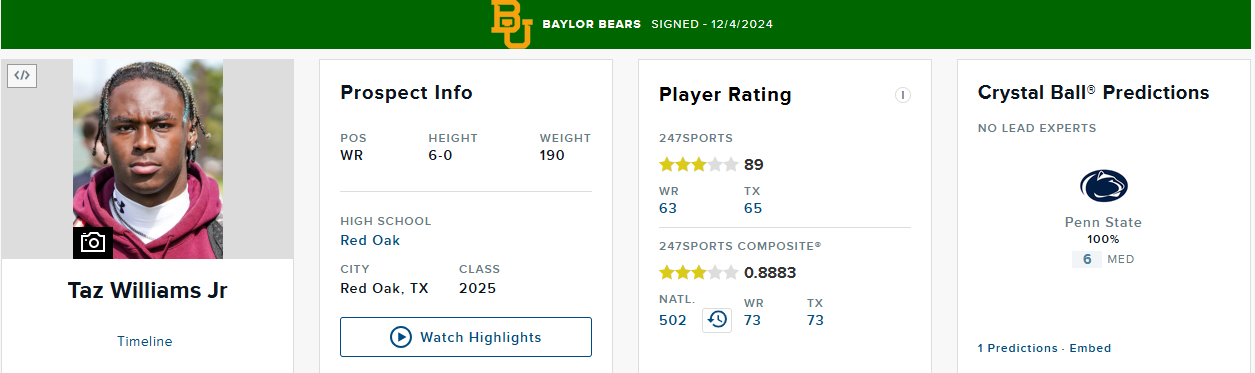Open 247Sports TX state rank 65
The width and height of the screenshot is (1255, 373).
753,208
